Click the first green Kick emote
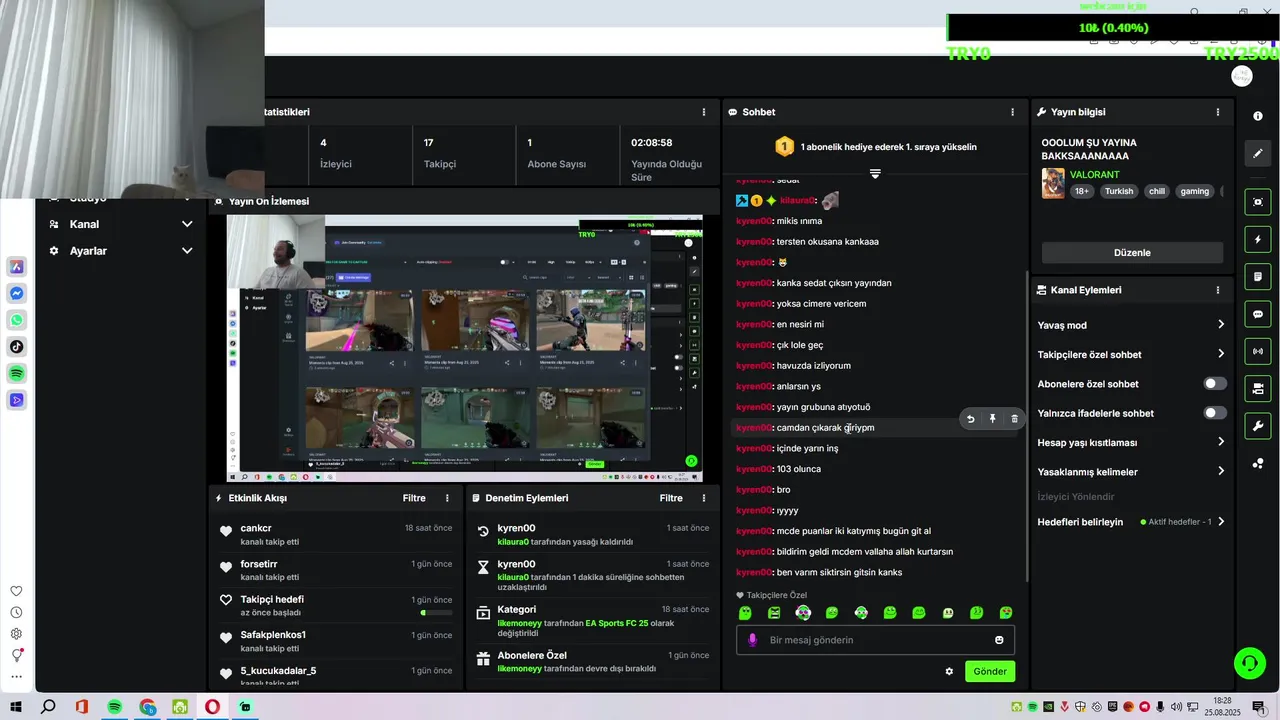Viewport: 1280px width, 720px height. pos(745,613)
